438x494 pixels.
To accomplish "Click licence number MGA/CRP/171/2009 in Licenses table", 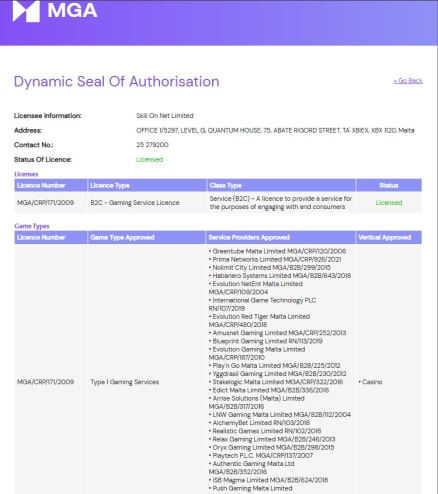I will tap(45, 203).
